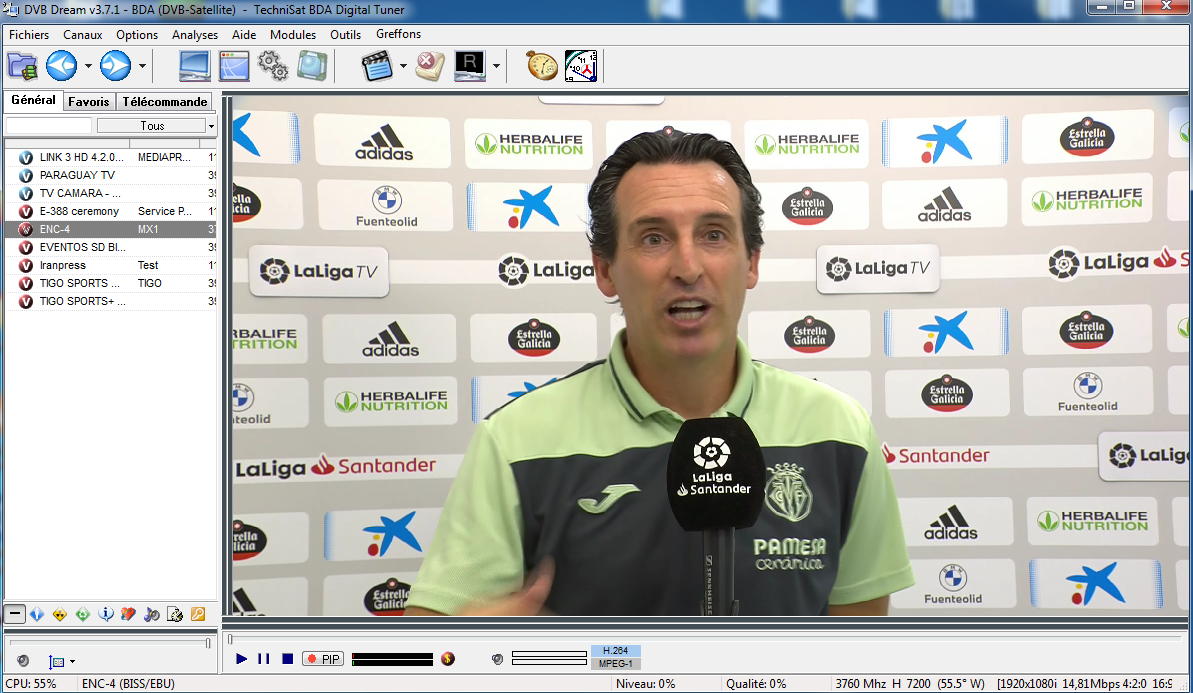Click the green square snapshot icon
1193x693 pixels.
point(312,66)
